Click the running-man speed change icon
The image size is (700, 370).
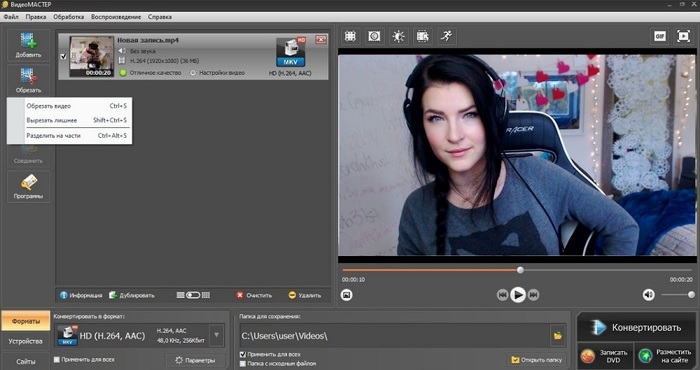[446, 36]
